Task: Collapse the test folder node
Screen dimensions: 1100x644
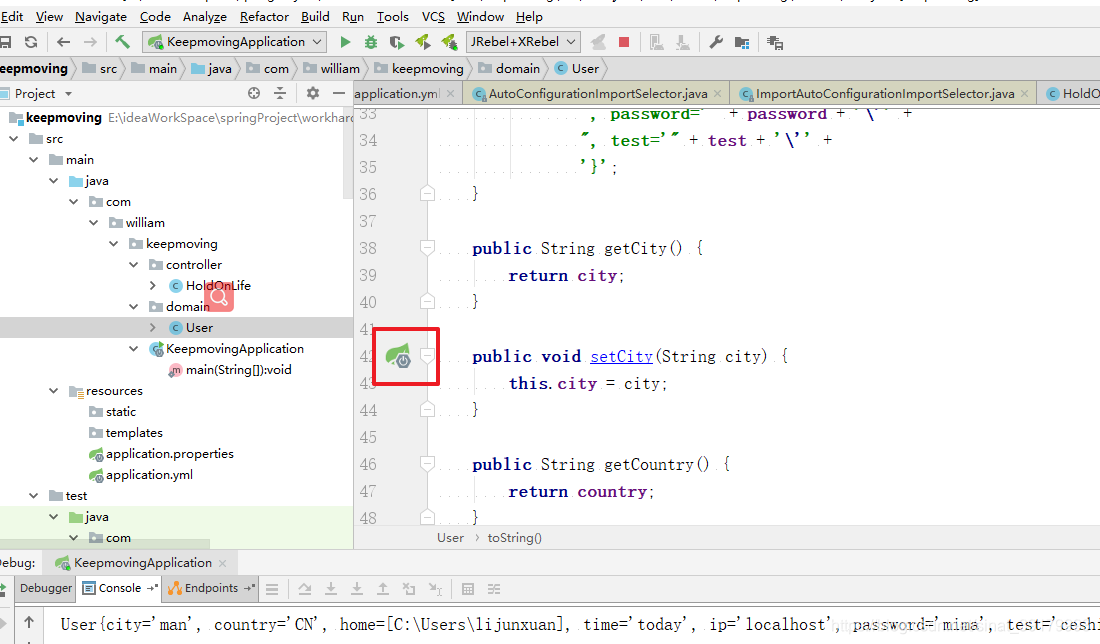Action: (34, 496)
